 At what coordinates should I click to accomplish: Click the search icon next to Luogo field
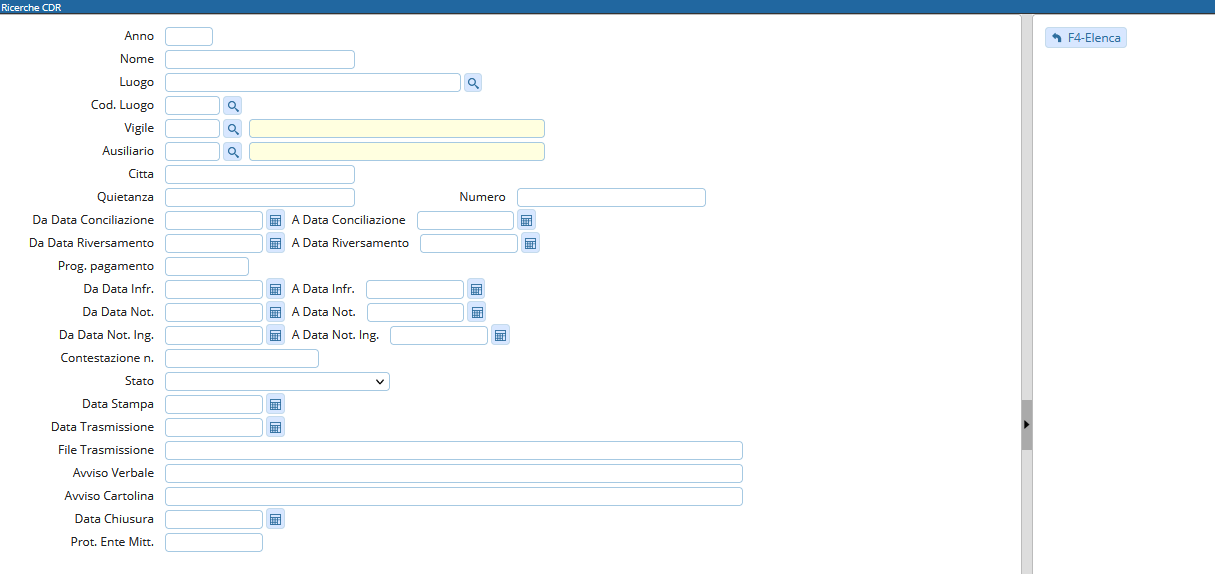click(x=473, y=83)
